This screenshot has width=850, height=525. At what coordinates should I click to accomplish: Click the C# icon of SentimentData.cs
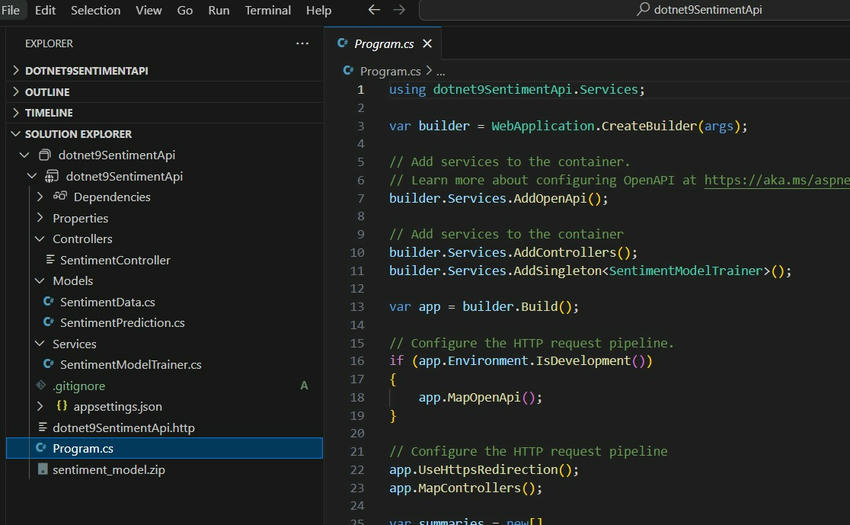tap(49, 302)
